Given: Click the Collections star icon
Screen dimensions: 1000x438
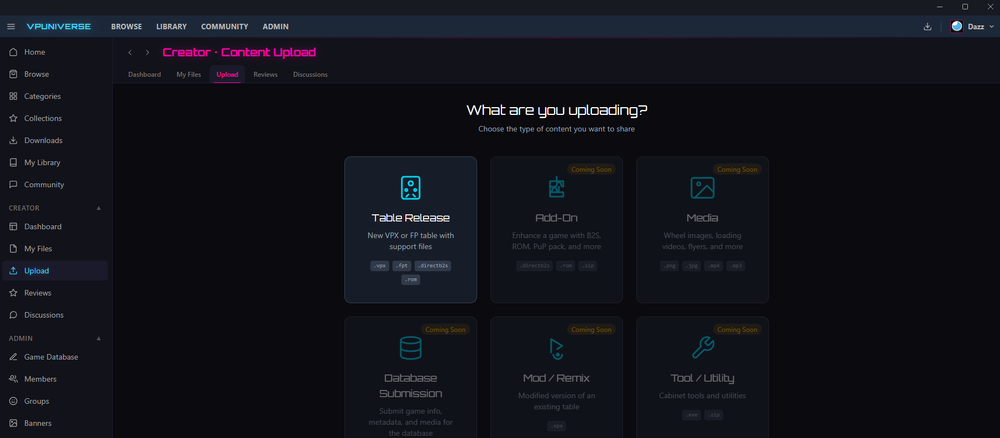Looking at the screenshot, I should click(x=13, y=119).
